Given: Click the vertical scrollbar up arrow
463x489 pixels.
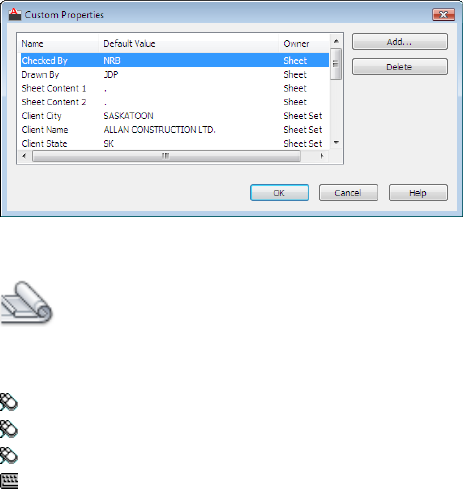Looking at the screenshot, I should [x=336, y=41].
